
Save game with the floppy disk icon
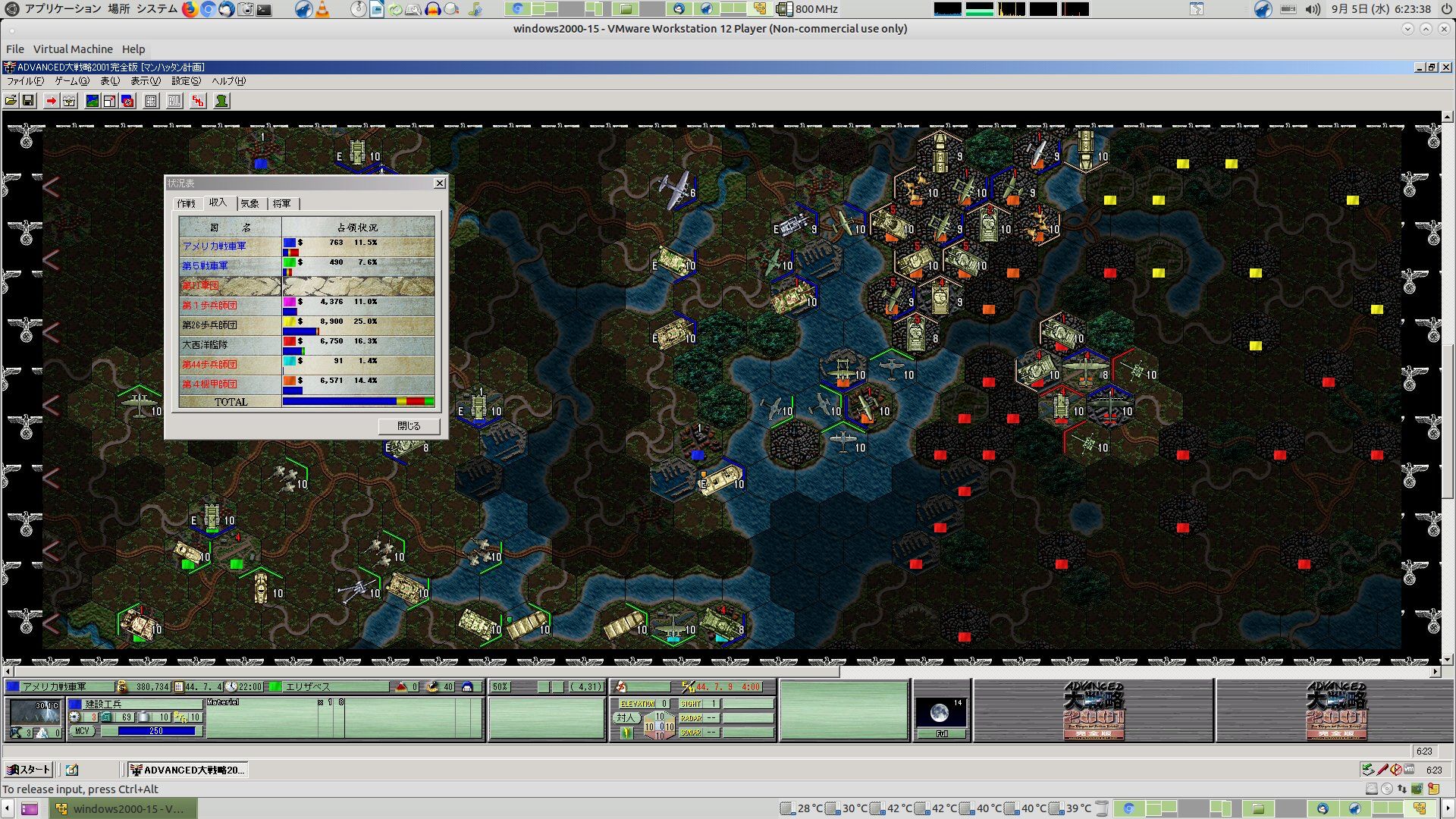[x=28, y=101]
